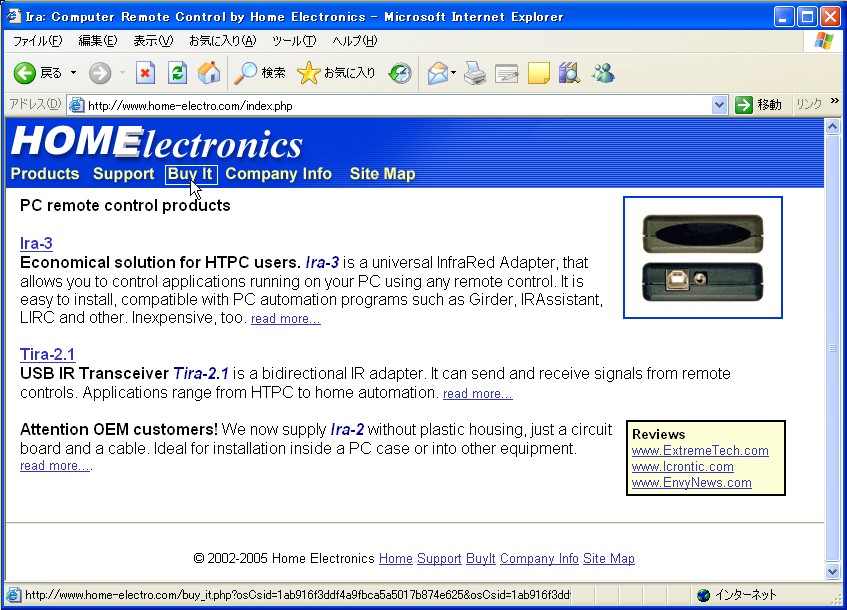Click the scrollbar up arrow
847x610 pixels.
[x=832, y=126]
